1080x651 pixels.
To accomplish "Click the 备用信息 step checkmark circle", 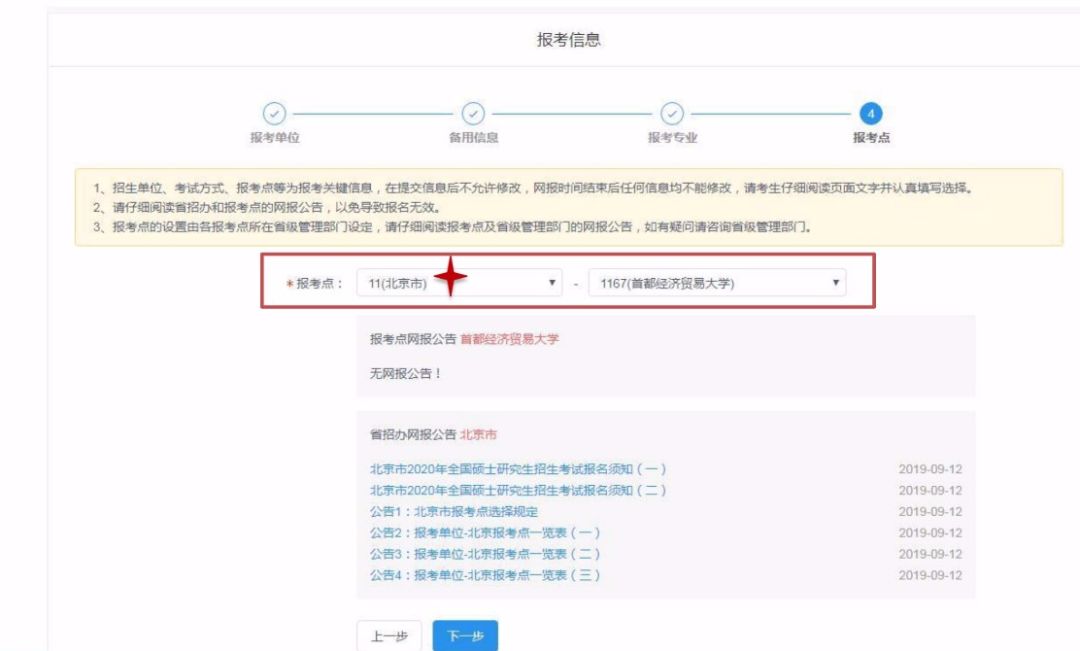I will click(473, 115).
